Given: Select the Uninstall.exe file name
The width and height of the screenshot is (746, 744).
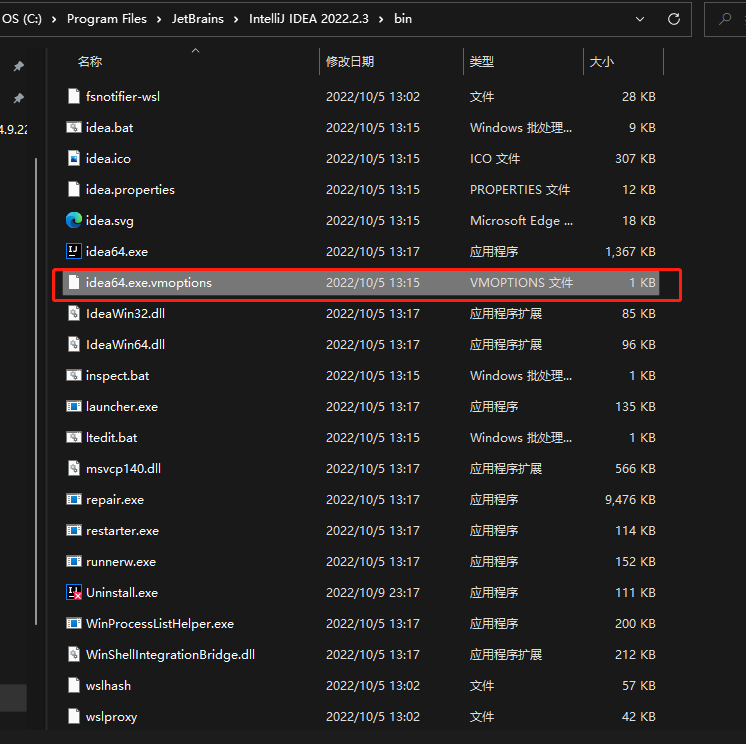Looking at the screenshot, I should (122, 592).
